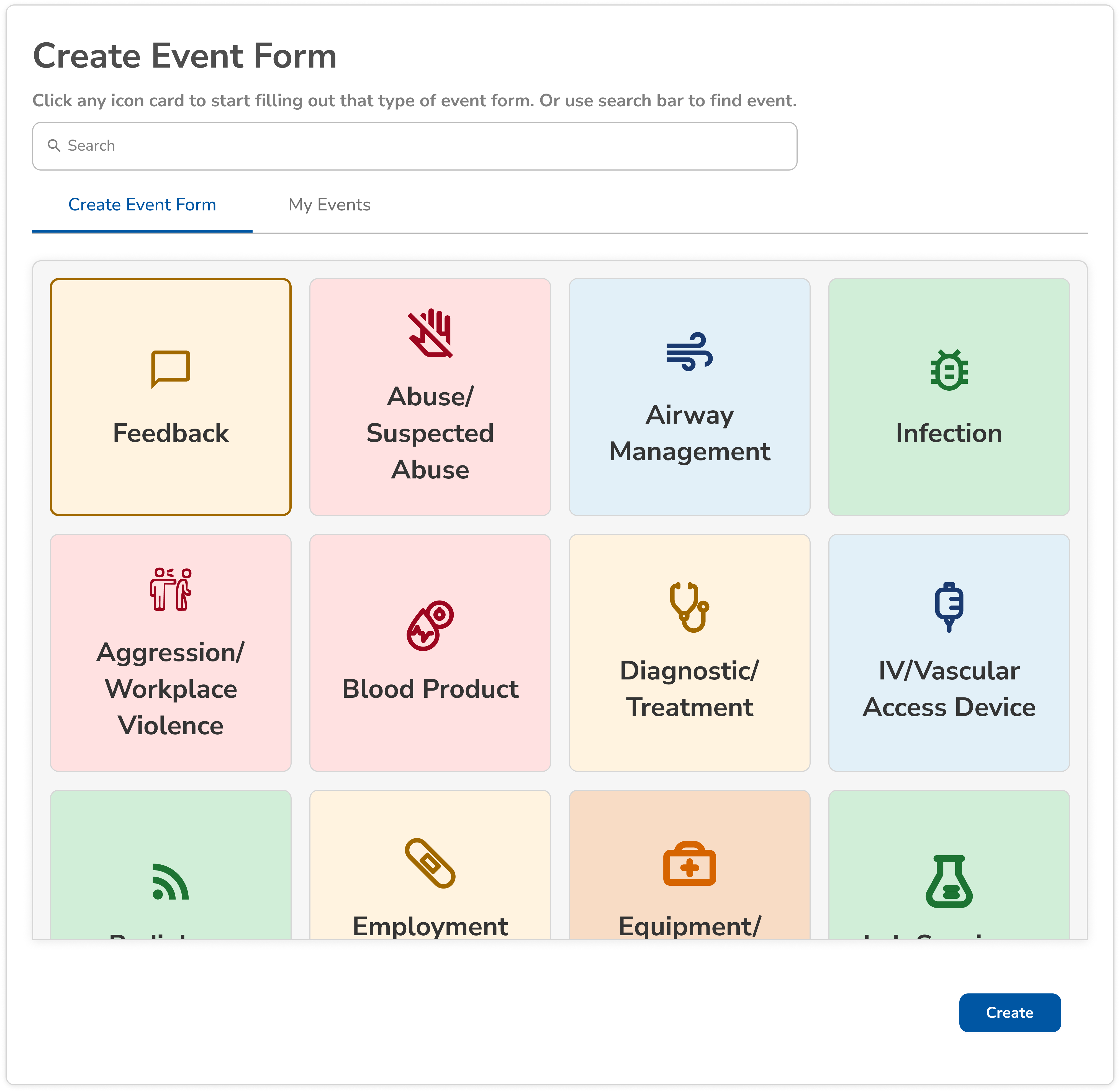Click the bug Infection icon
Screen dimensions: 1120x1092
(949, 369)
